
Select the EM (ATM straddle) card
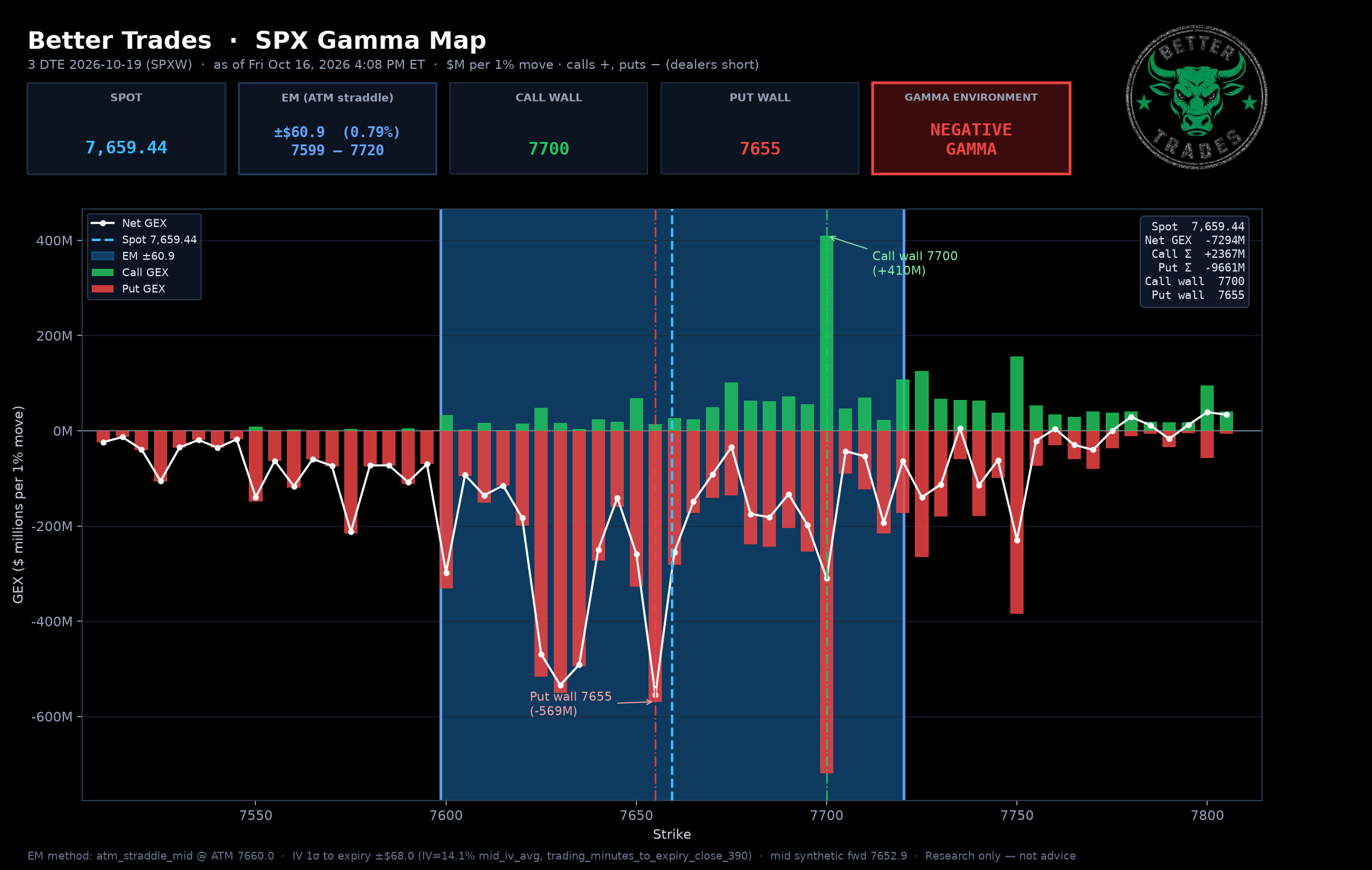(x=338, y=129)
